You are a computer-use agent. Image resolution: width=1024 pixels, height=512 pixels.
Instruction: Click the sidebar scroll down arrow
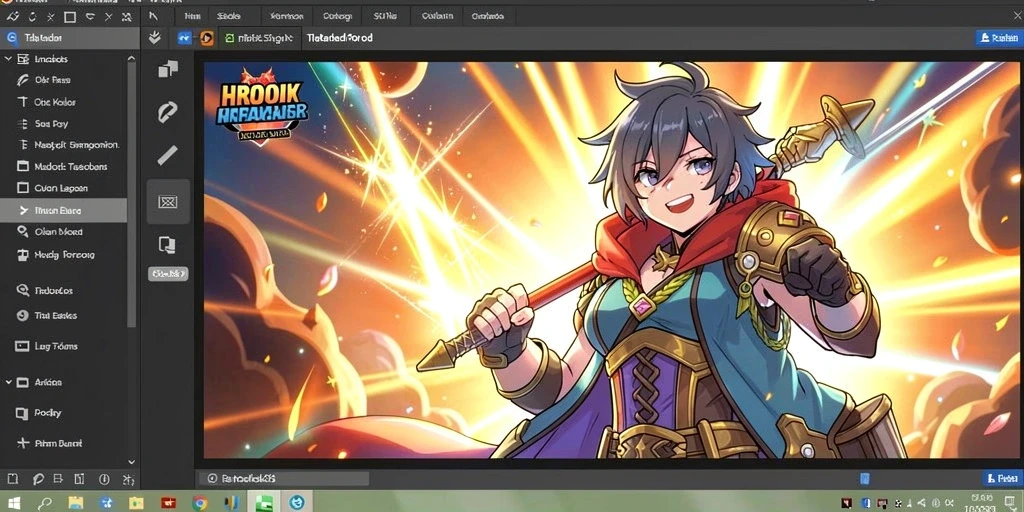[x=131, y=462]
